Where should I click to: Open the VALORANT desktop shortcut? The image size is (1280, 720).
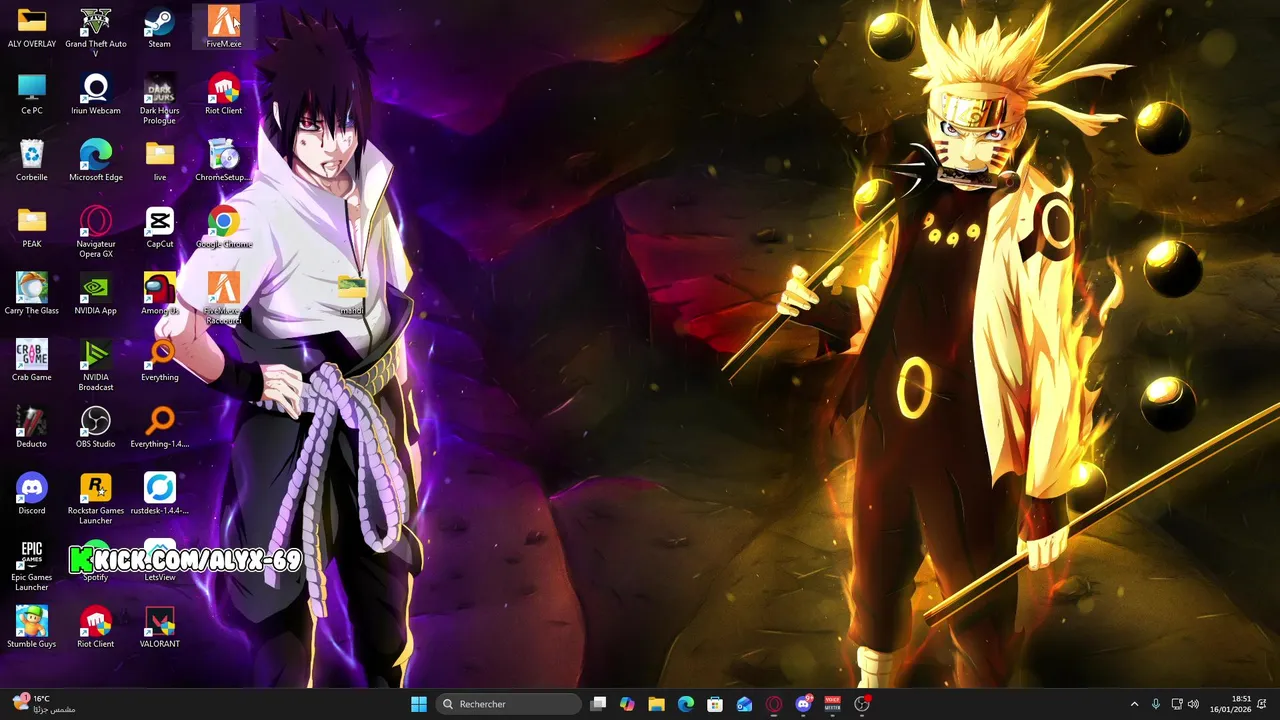159,627
